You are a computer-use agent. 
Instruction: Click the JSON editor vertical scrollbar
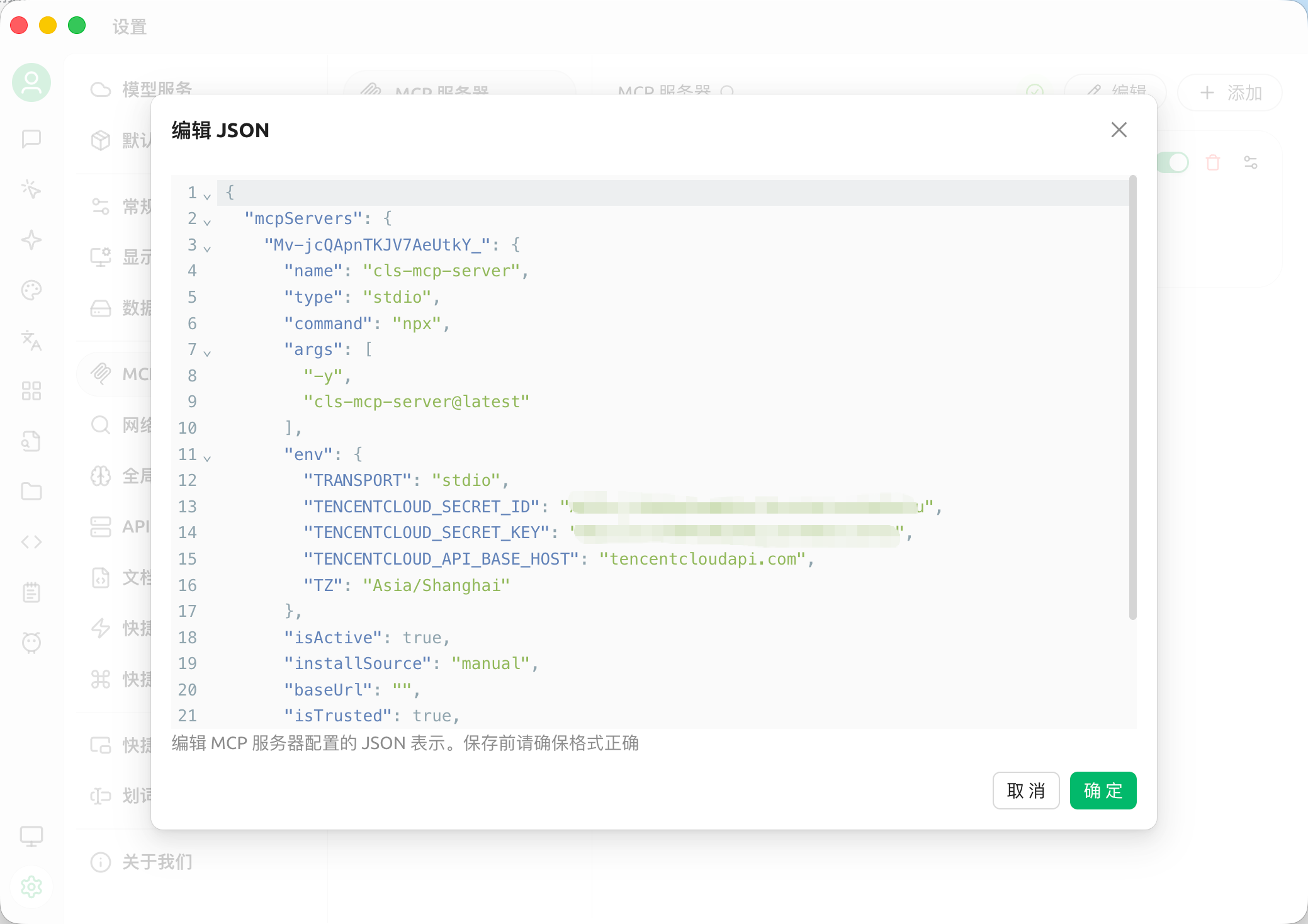[x=1132, y=398]
